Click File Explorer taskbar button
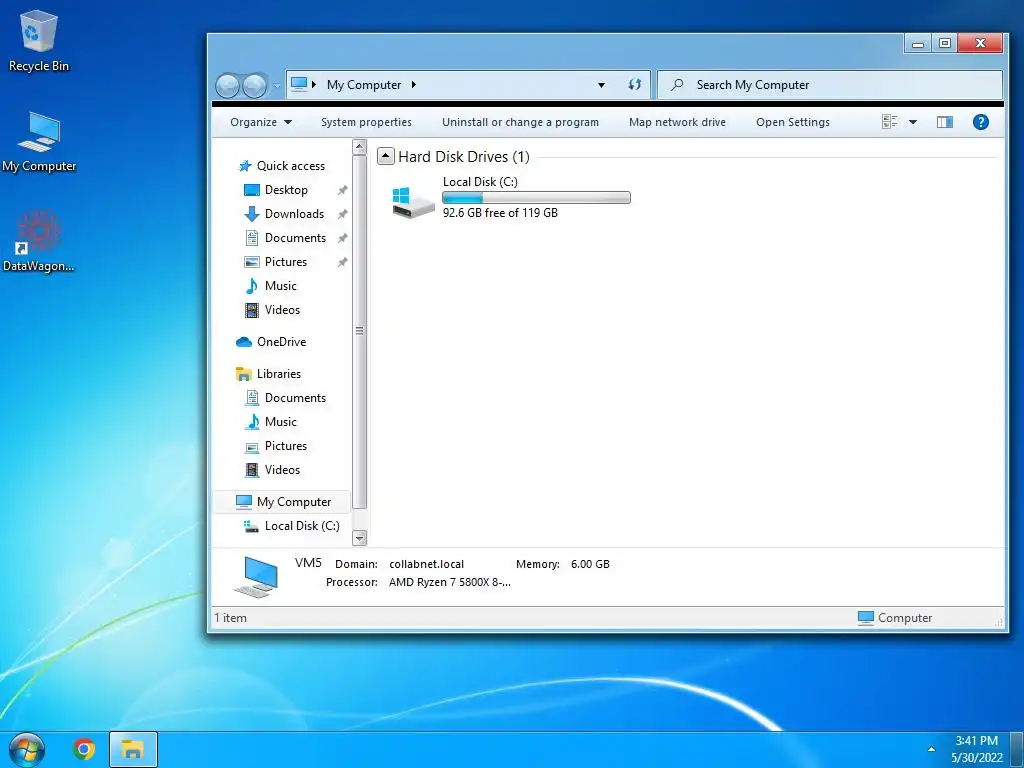This screenshot has height=768, width=1024. 133,749
